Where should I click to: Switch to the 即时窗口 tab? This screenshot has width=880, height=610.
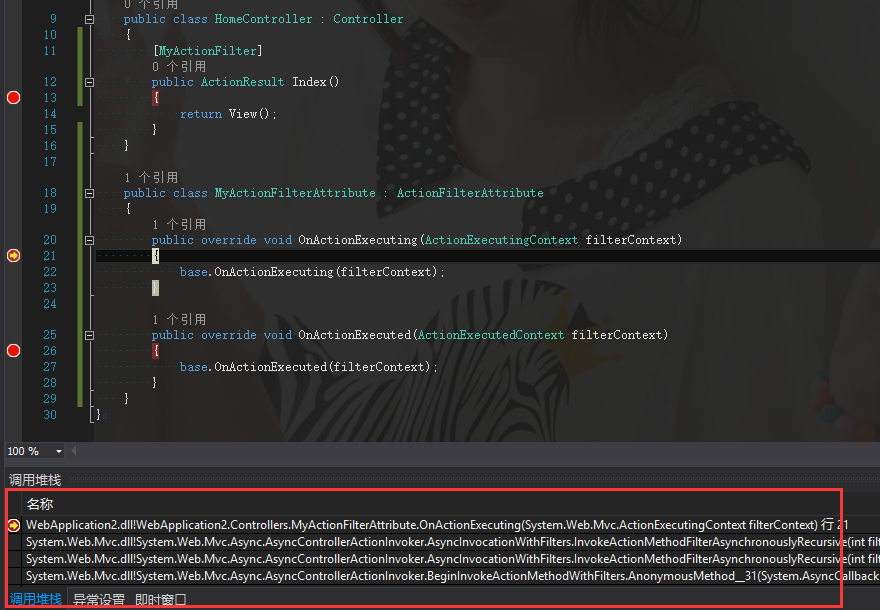pyautogui.click(x=161, y=599)
